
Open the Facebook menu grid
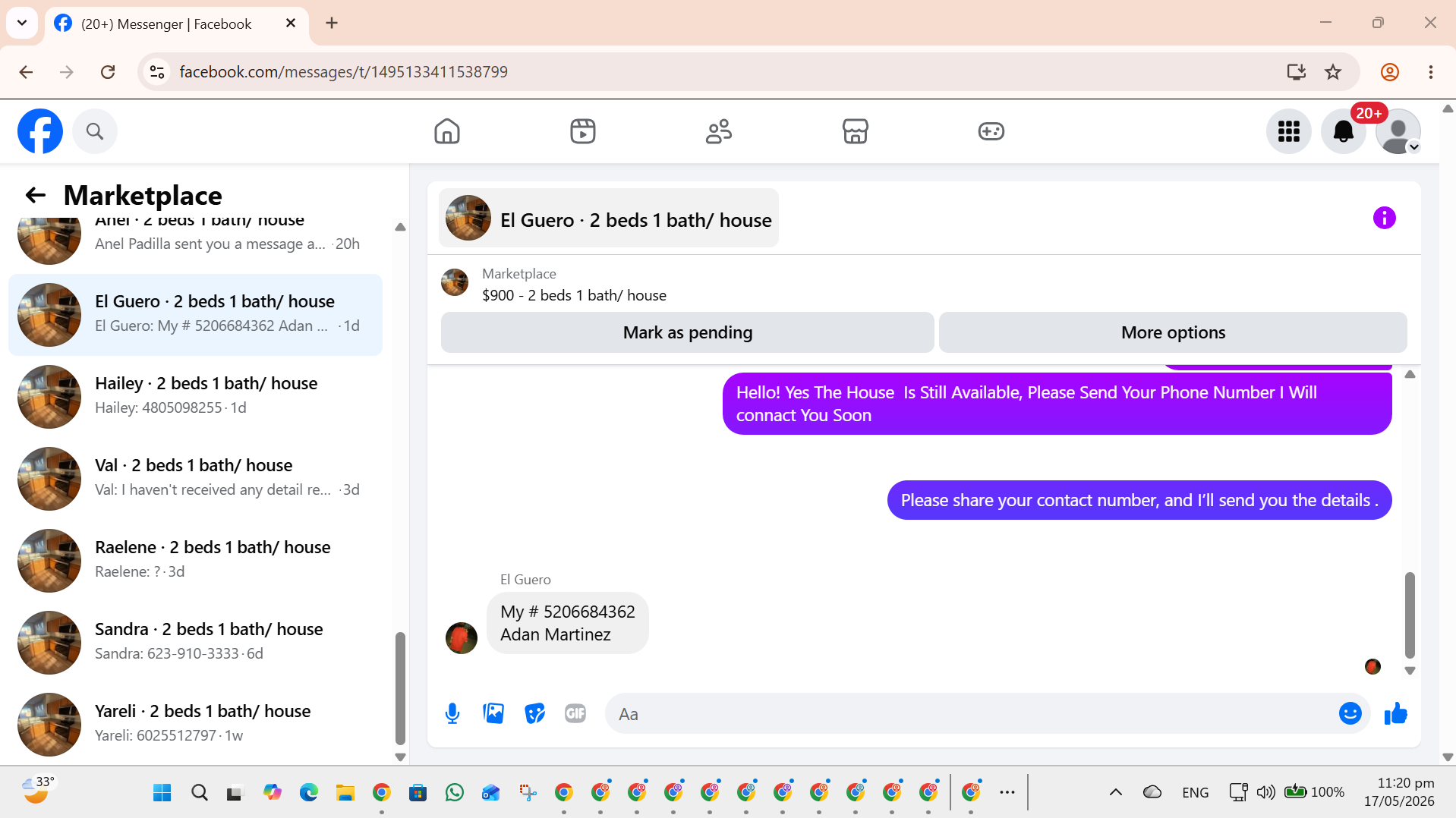pyautogui.click(x=1289, y=131)
